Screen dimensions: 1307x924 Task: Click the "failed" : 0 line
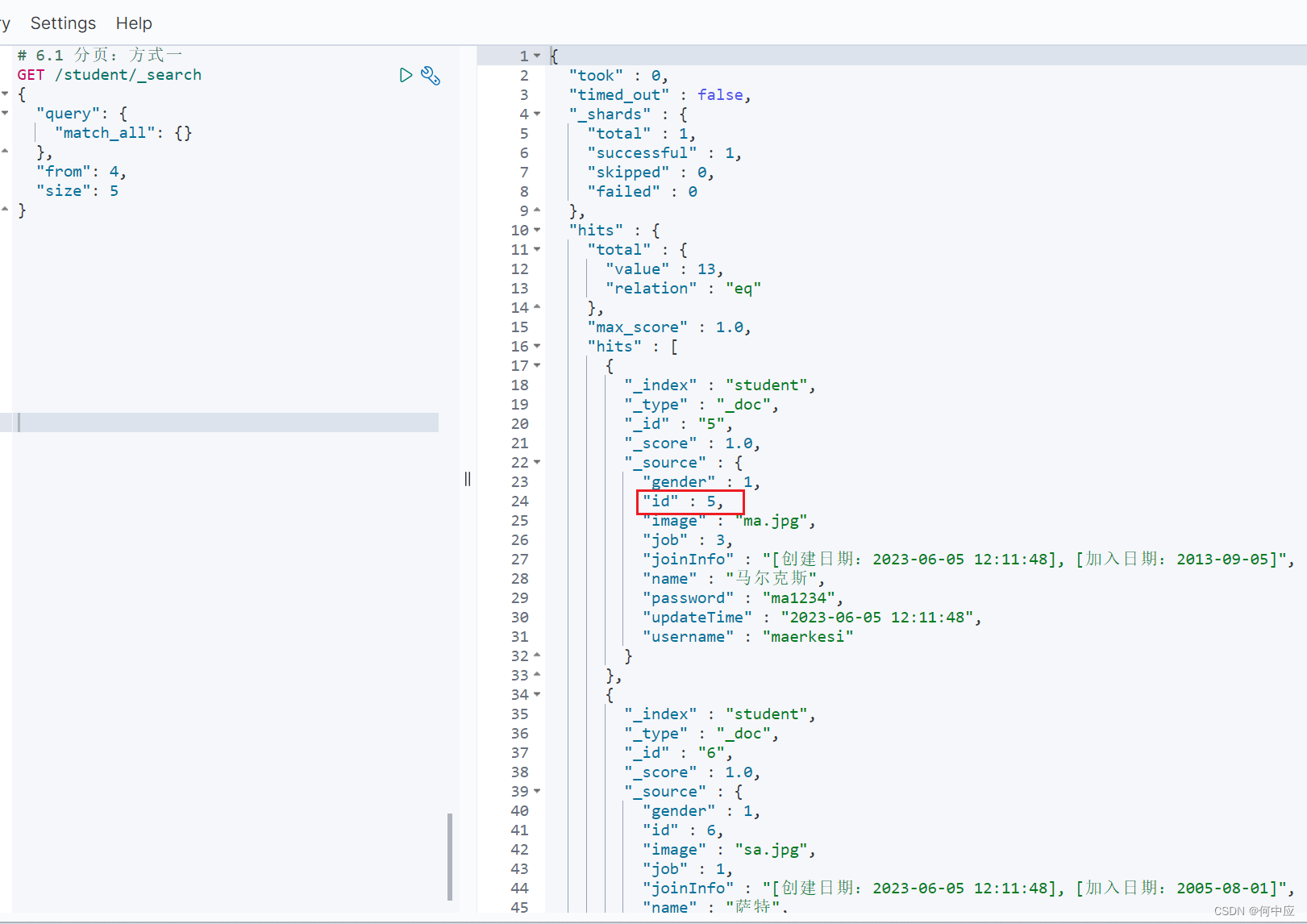[643, 191]
